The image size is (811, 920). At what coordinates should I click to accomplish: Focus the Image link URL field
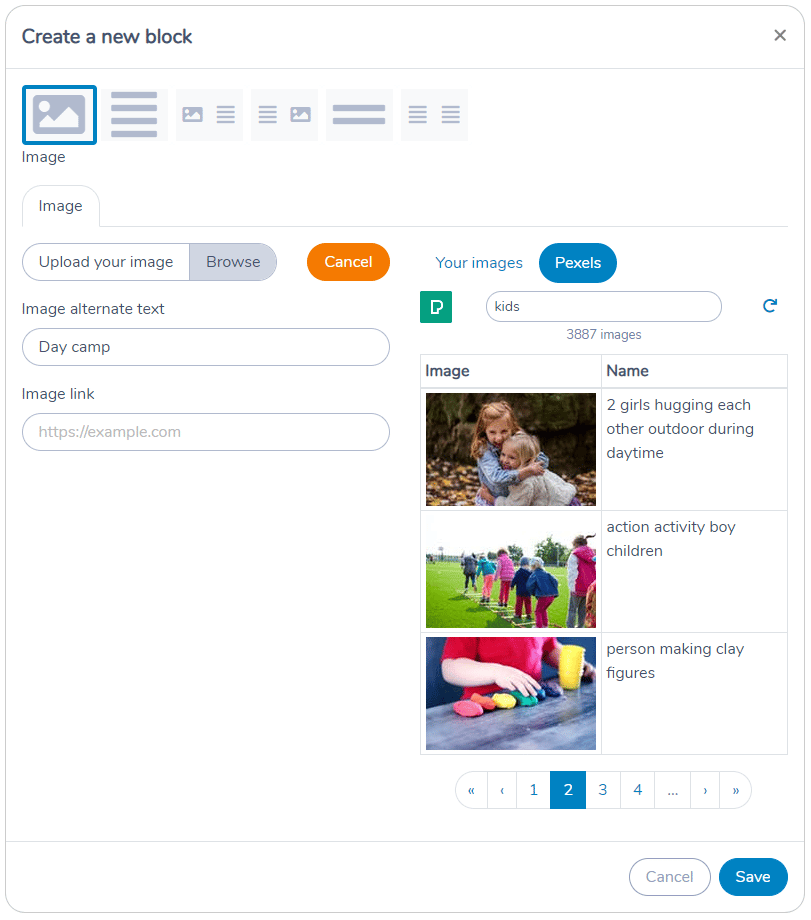pos(206,432)
